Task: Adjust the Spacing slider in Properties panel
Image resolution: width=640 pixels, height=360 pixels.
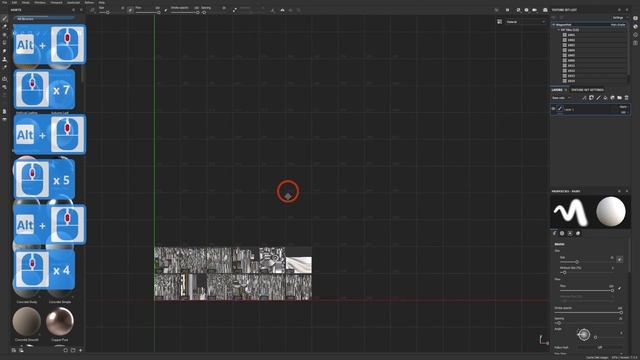Action: (x=589, y=323)
